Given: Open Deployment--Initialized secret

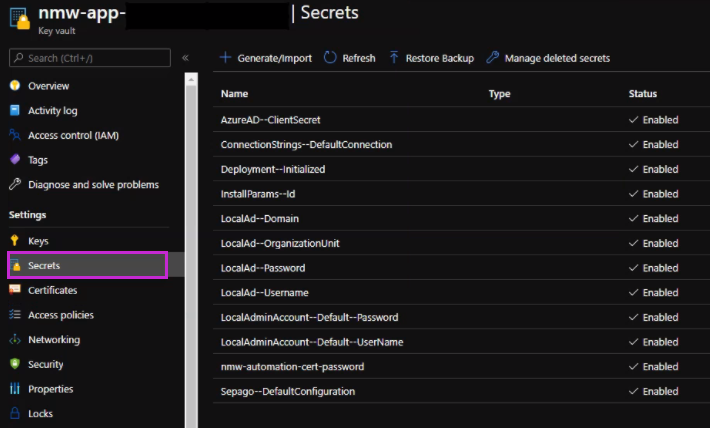Looking at the screenshot, I should coord(273,169).
